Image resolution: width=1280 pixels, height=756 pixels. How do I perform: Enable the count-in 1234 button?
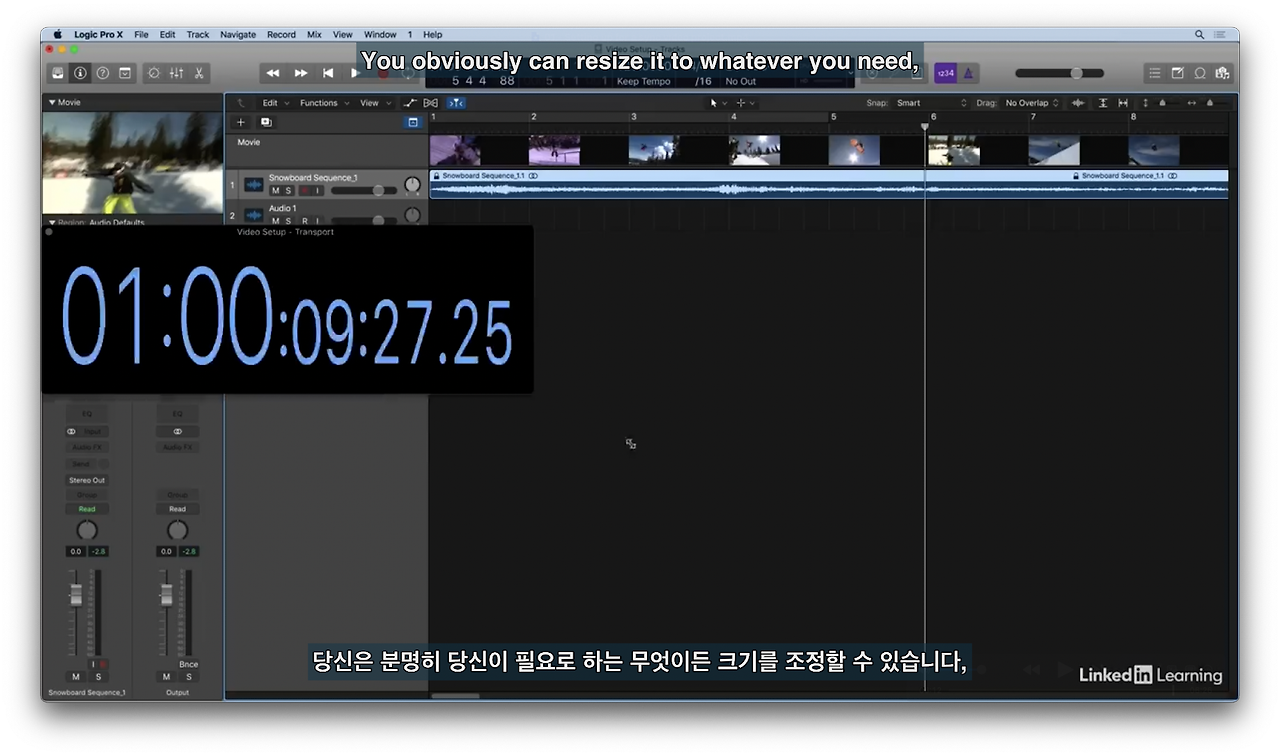(944, 73)
